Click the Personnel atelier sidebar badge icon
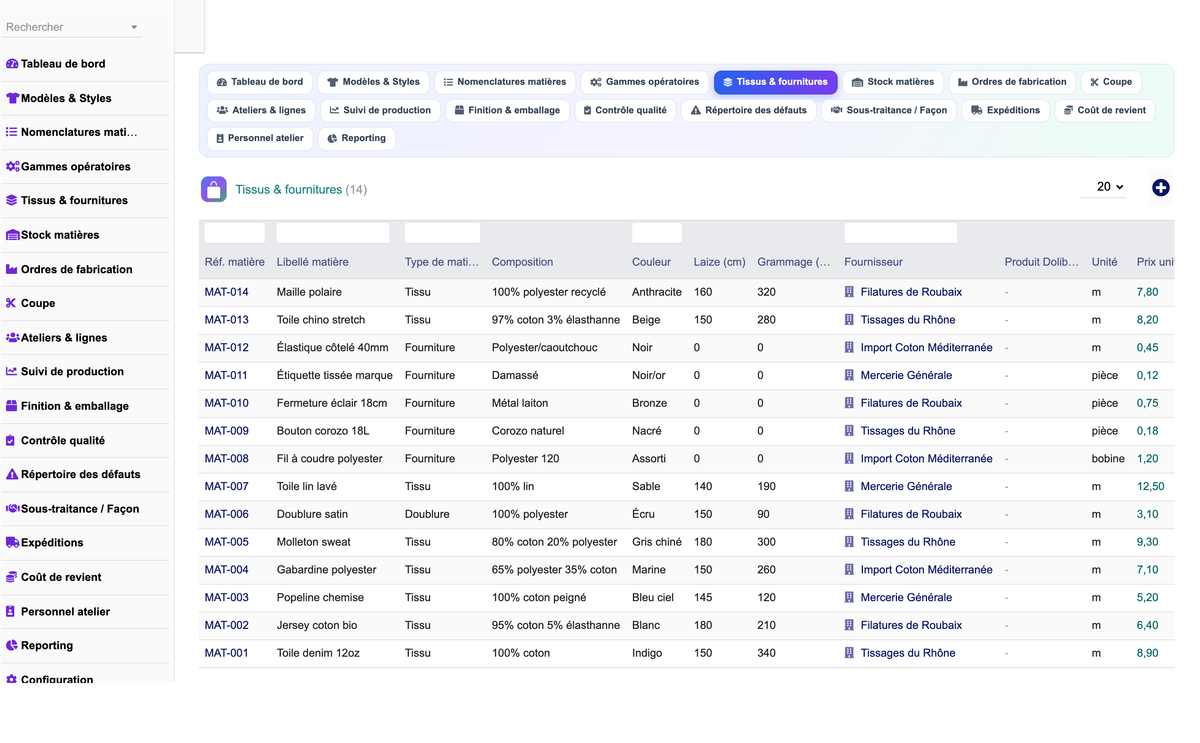The width and height of the screenshot is (1200, 743). tap(12, 611)
